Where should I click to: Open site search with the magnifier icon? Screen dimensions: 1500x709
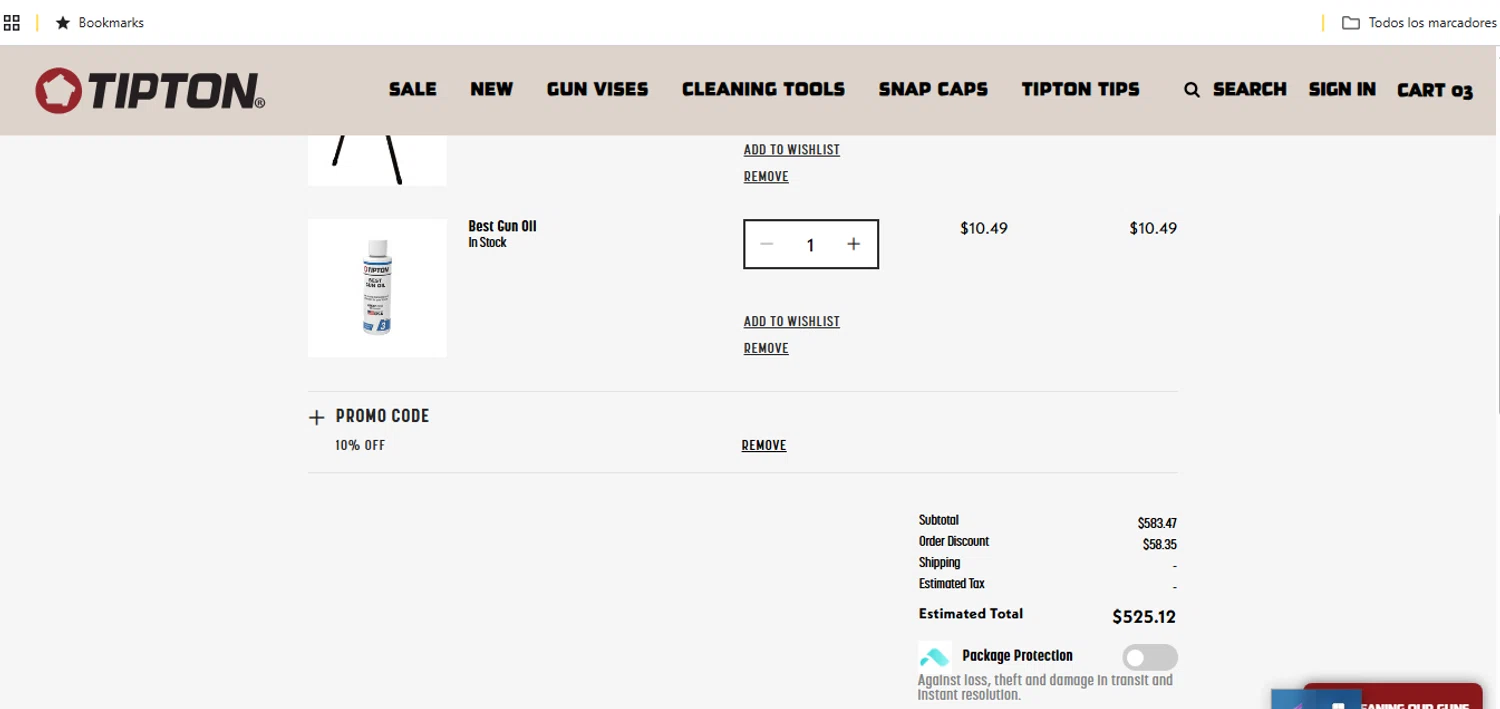pos(1192,90)
